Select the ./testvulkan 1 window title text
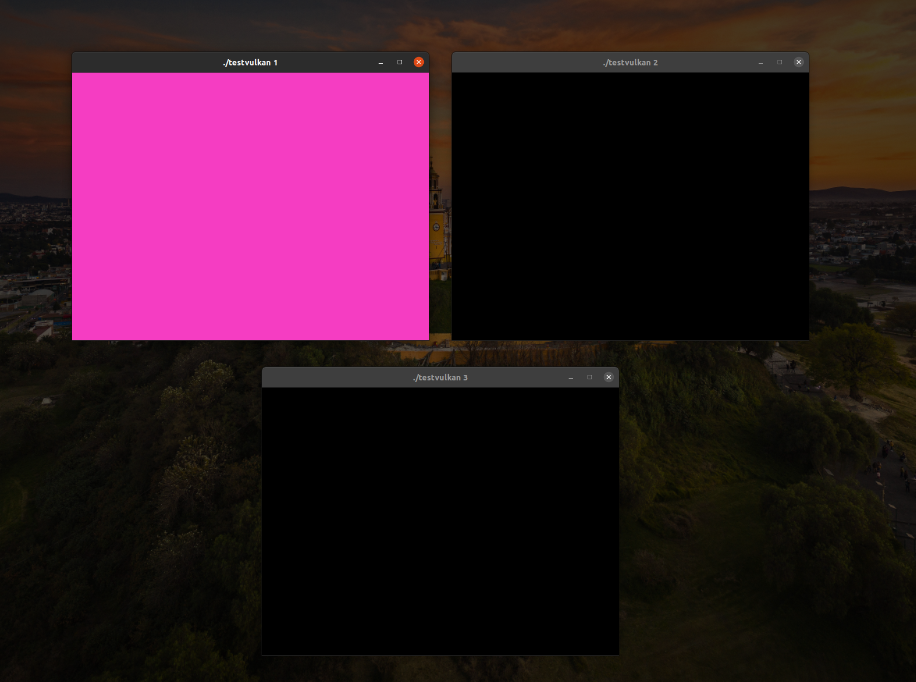Screen dimensions: 916x682 point(251,61)
